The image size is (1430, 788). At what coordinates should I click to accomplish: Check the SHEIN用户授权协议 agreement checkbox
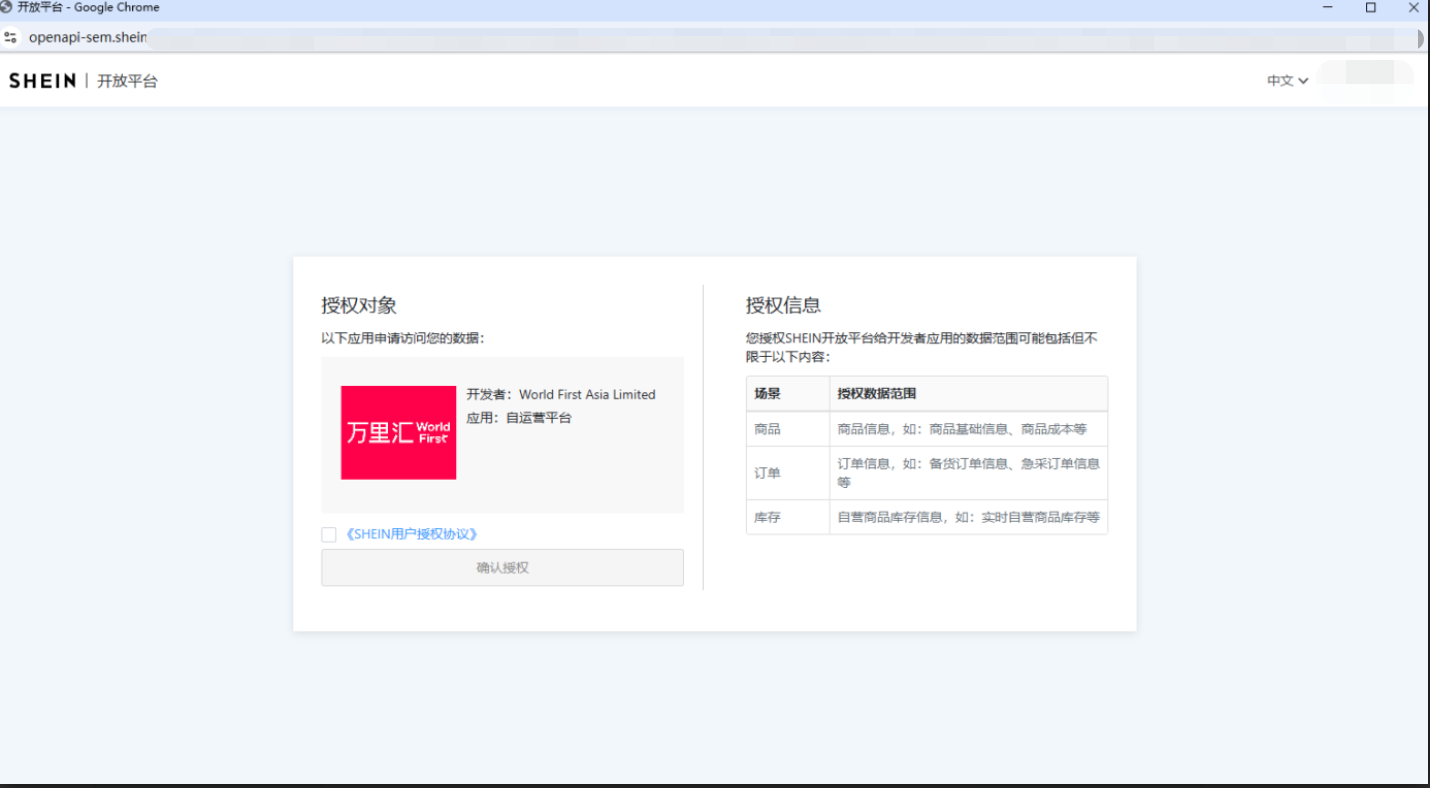tap(328, 535)
